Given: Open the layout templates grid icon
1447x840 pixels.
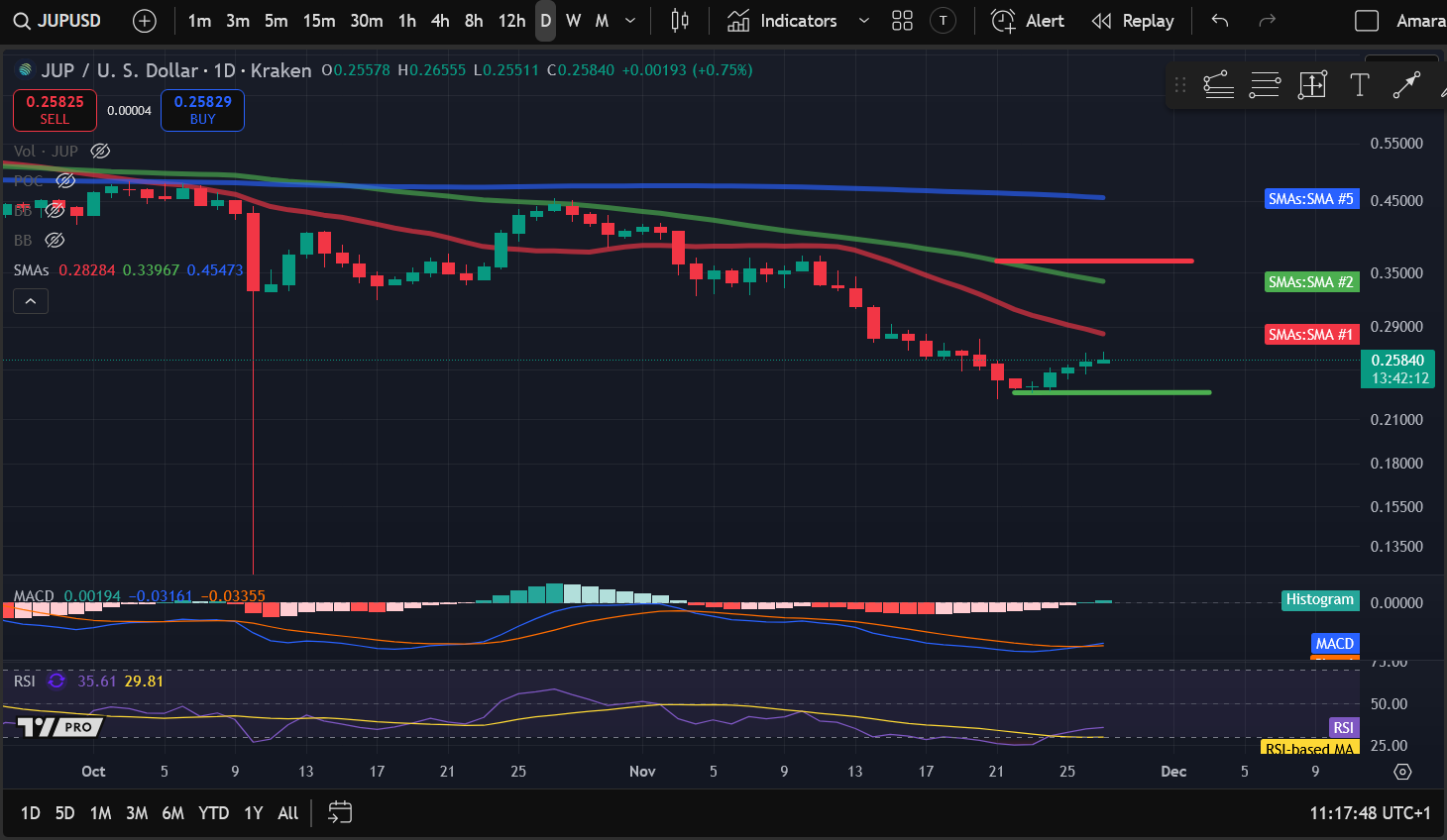Looking at the screenshot, I should coord(902,21).
